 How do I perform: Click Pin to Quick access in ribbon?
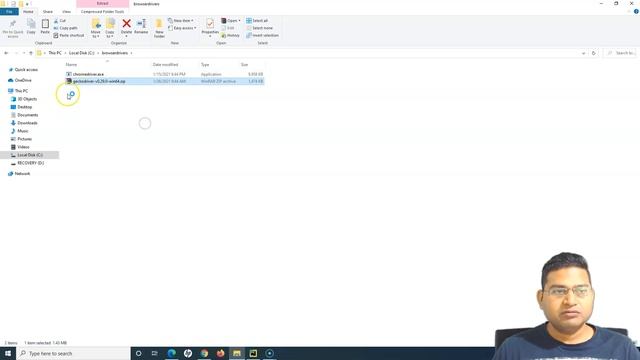pyautogui.click(x=13, y=28)
